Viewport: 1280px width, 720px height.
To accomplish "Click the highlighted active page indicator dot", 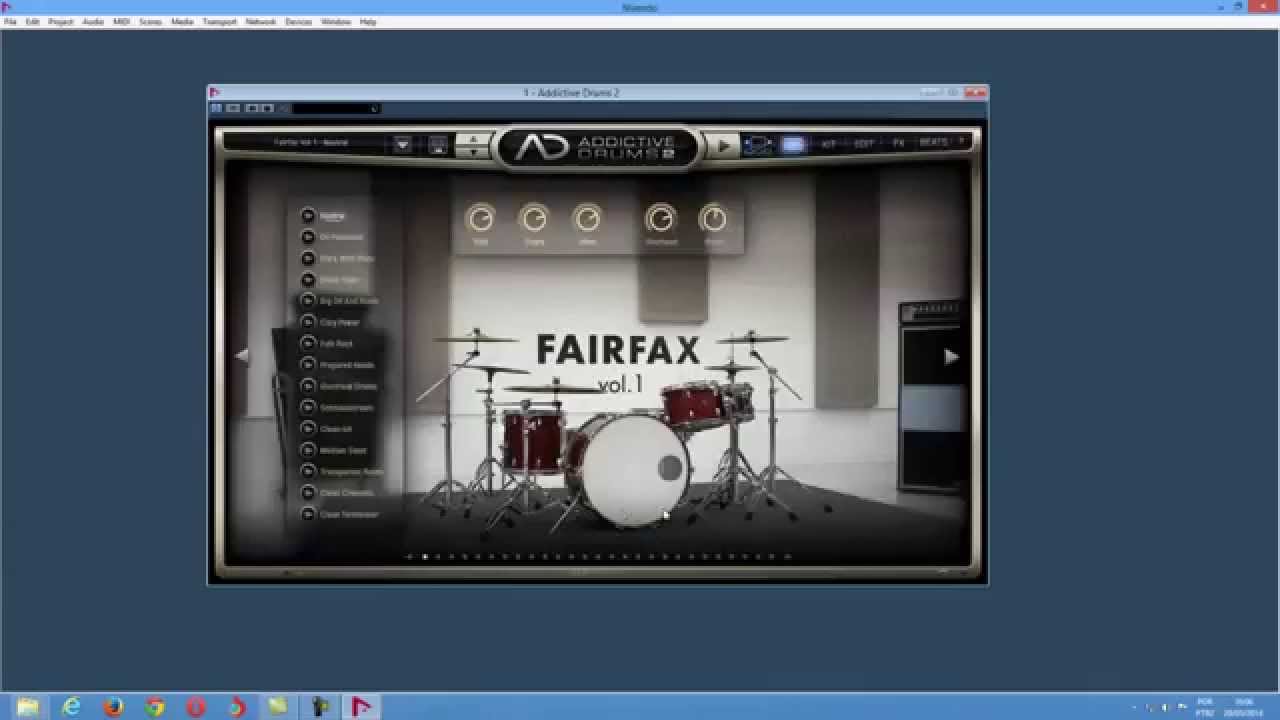I will coord(425,557).
